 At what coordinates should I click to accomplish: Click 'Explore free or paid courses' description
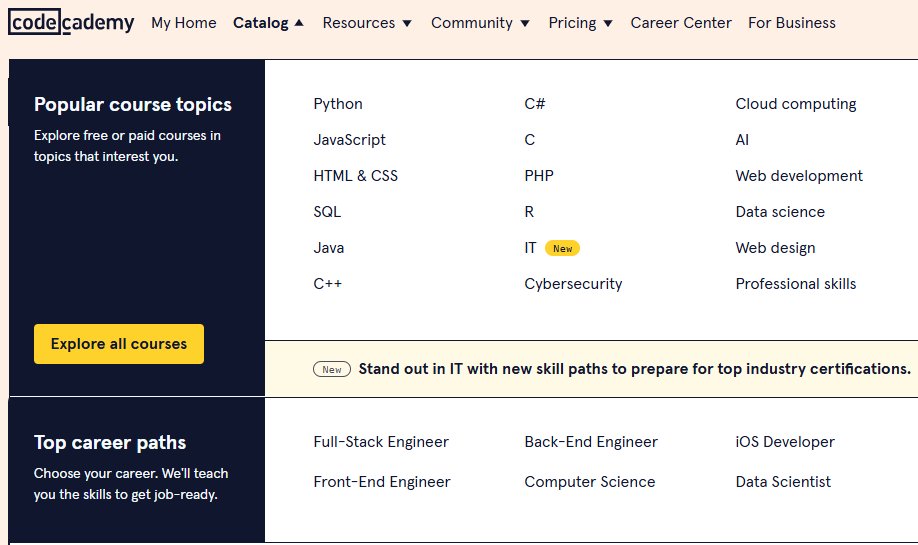pyautogui.click(x=127, y=146)
